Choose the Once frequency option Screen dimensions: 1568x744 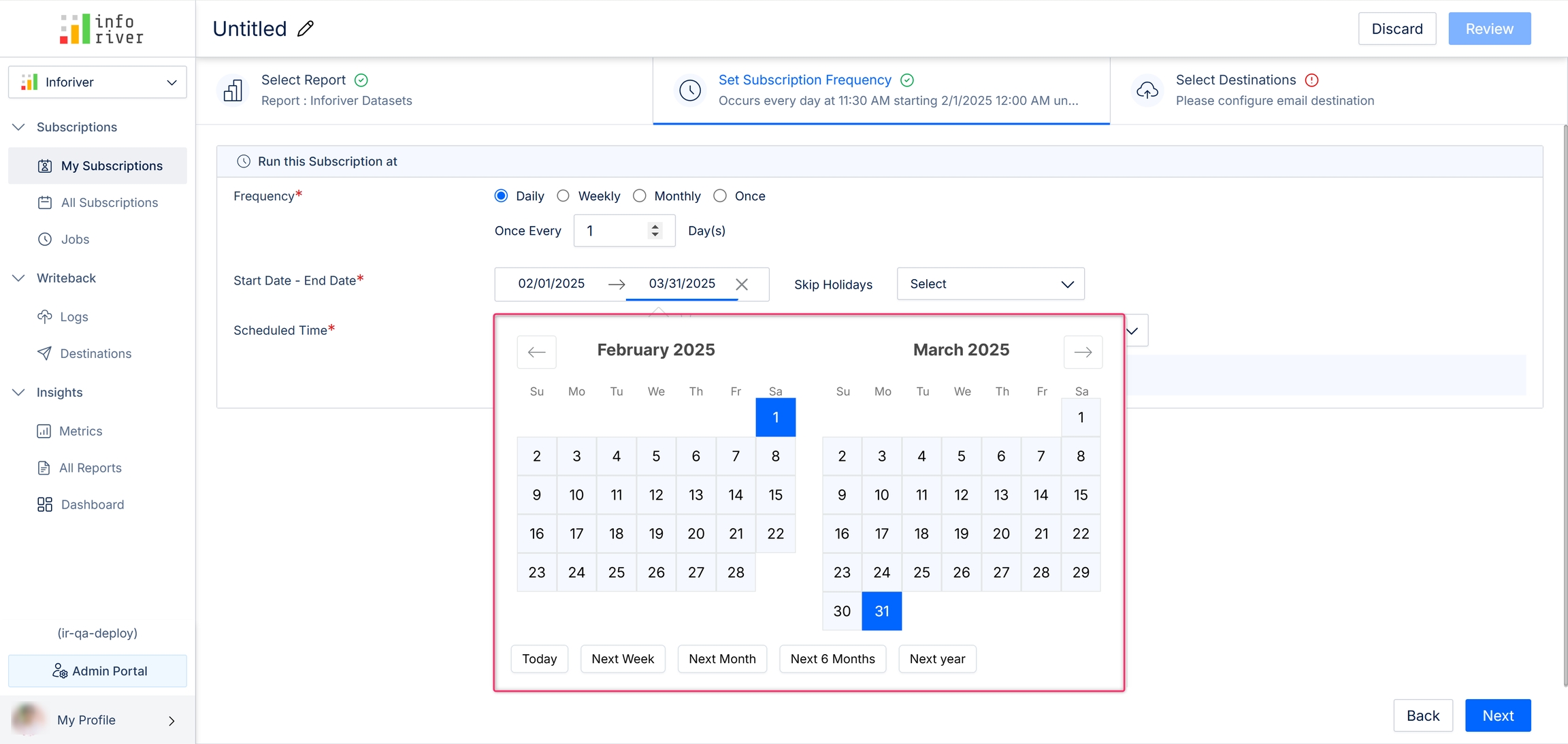[719, 196]
